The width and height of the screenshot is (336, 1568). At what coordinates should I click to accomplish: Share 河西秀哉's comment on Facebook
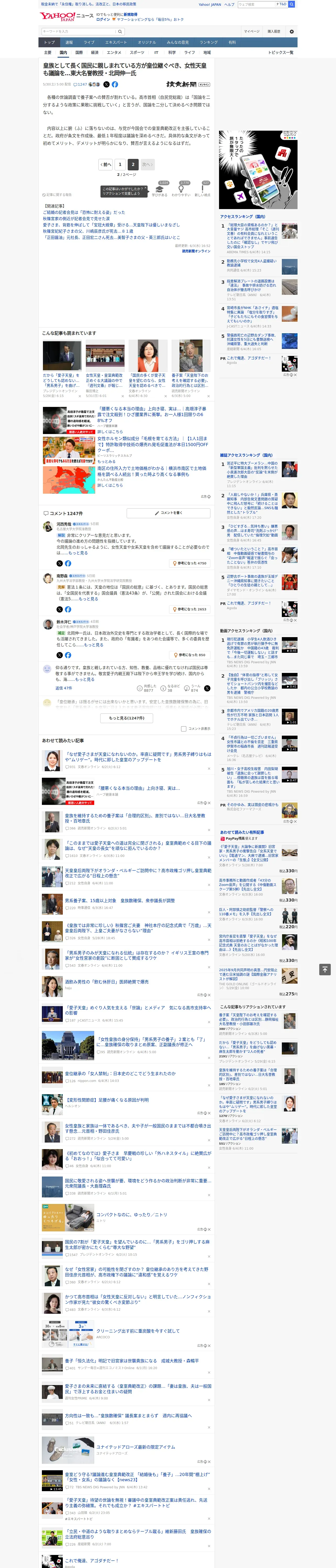pyautogui.click(x=68, y=564)
